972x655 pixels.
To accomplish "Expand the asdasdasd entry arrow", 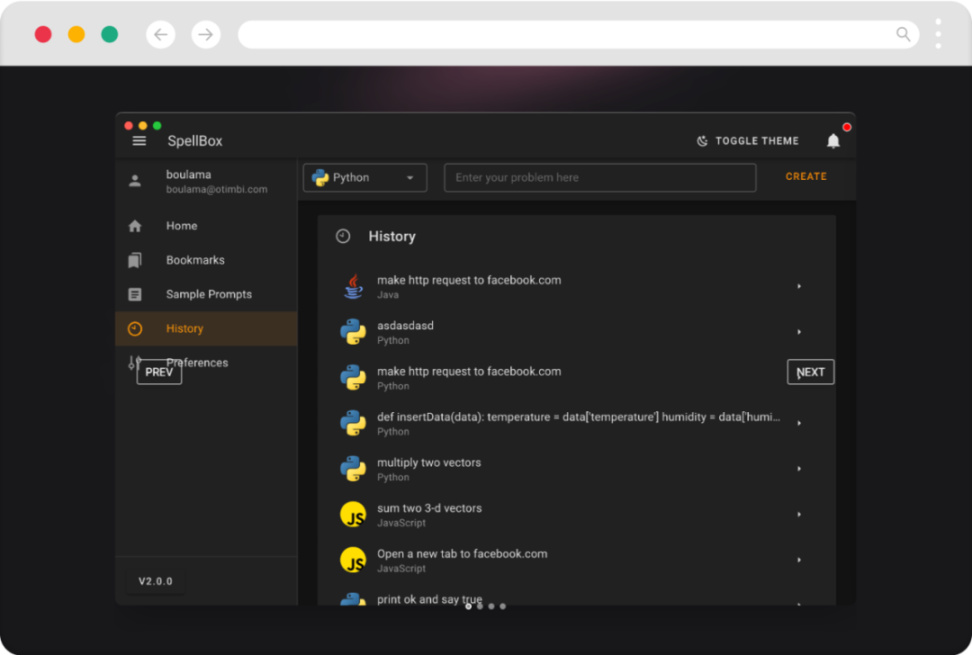I will 799,332.
